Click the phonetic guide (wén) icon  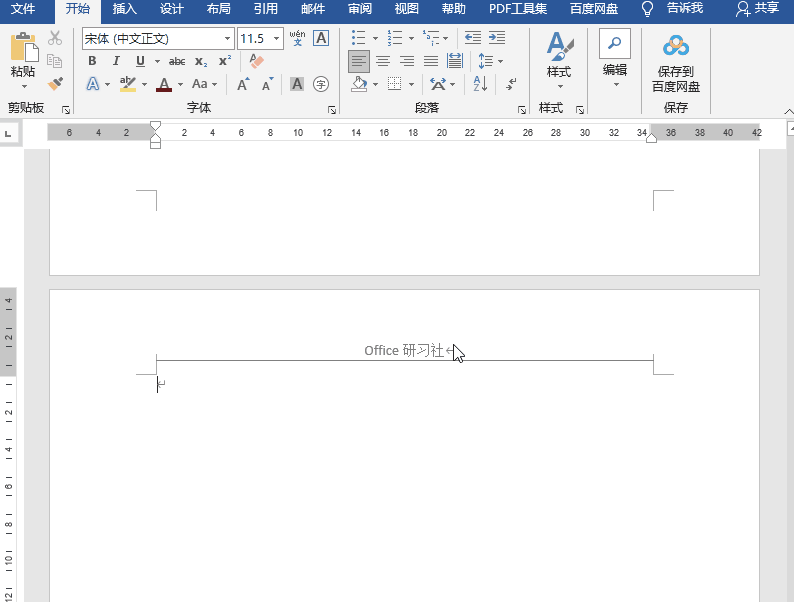pos(297,38)
